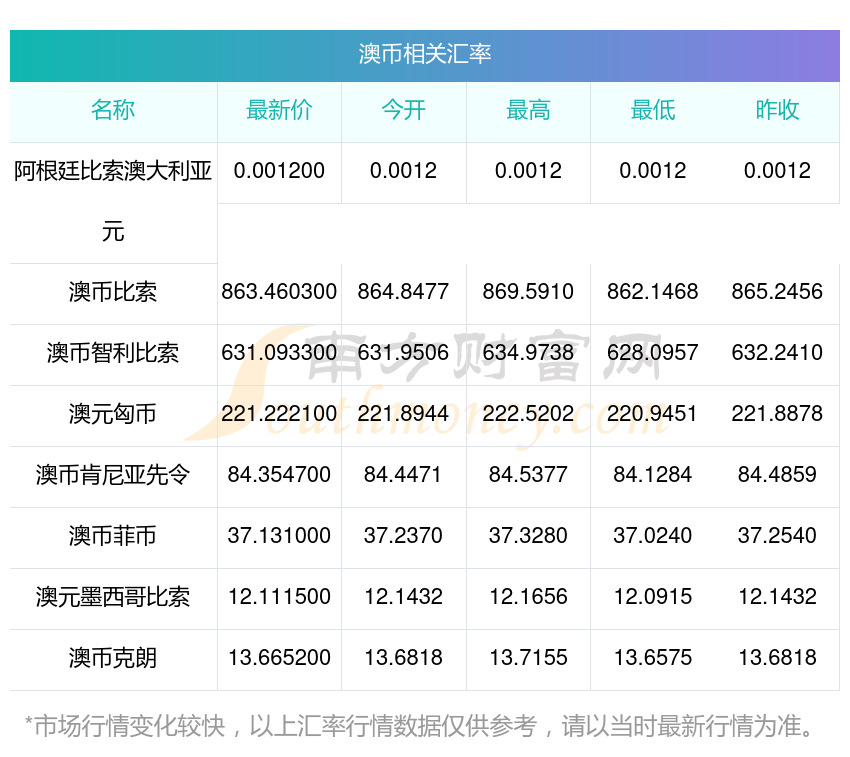Select the 84.4859 previous close cell
850x757 pixels.
(x=777, y=476)
